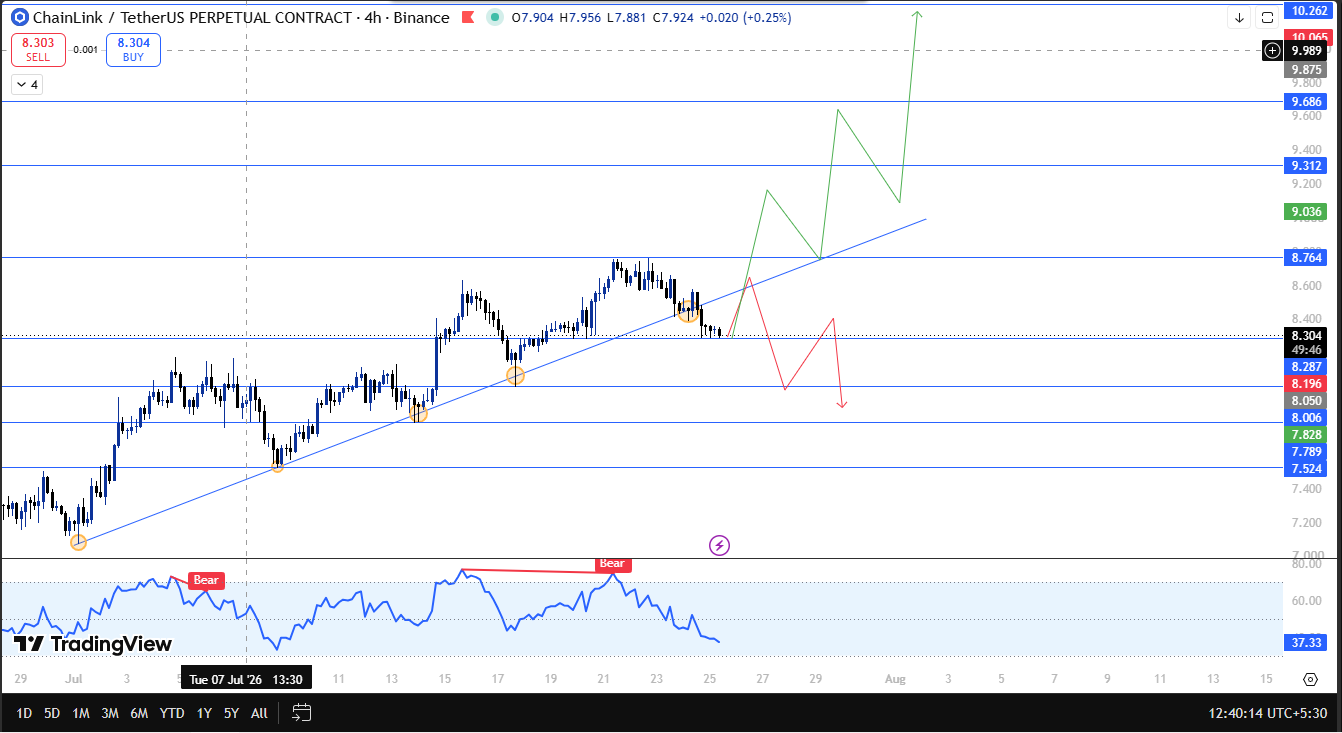The image size is (1342, 733).
Task: Click the red 10.065 price label
Action: pos(1309,37)
